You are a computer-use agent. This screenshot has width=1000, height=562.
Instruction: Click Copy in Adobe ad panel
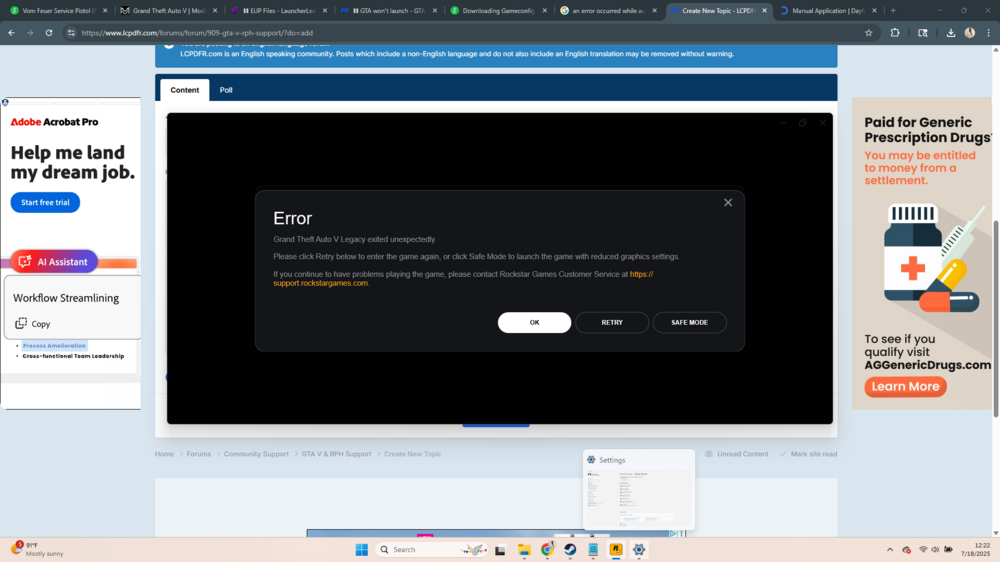coord(33,323)
